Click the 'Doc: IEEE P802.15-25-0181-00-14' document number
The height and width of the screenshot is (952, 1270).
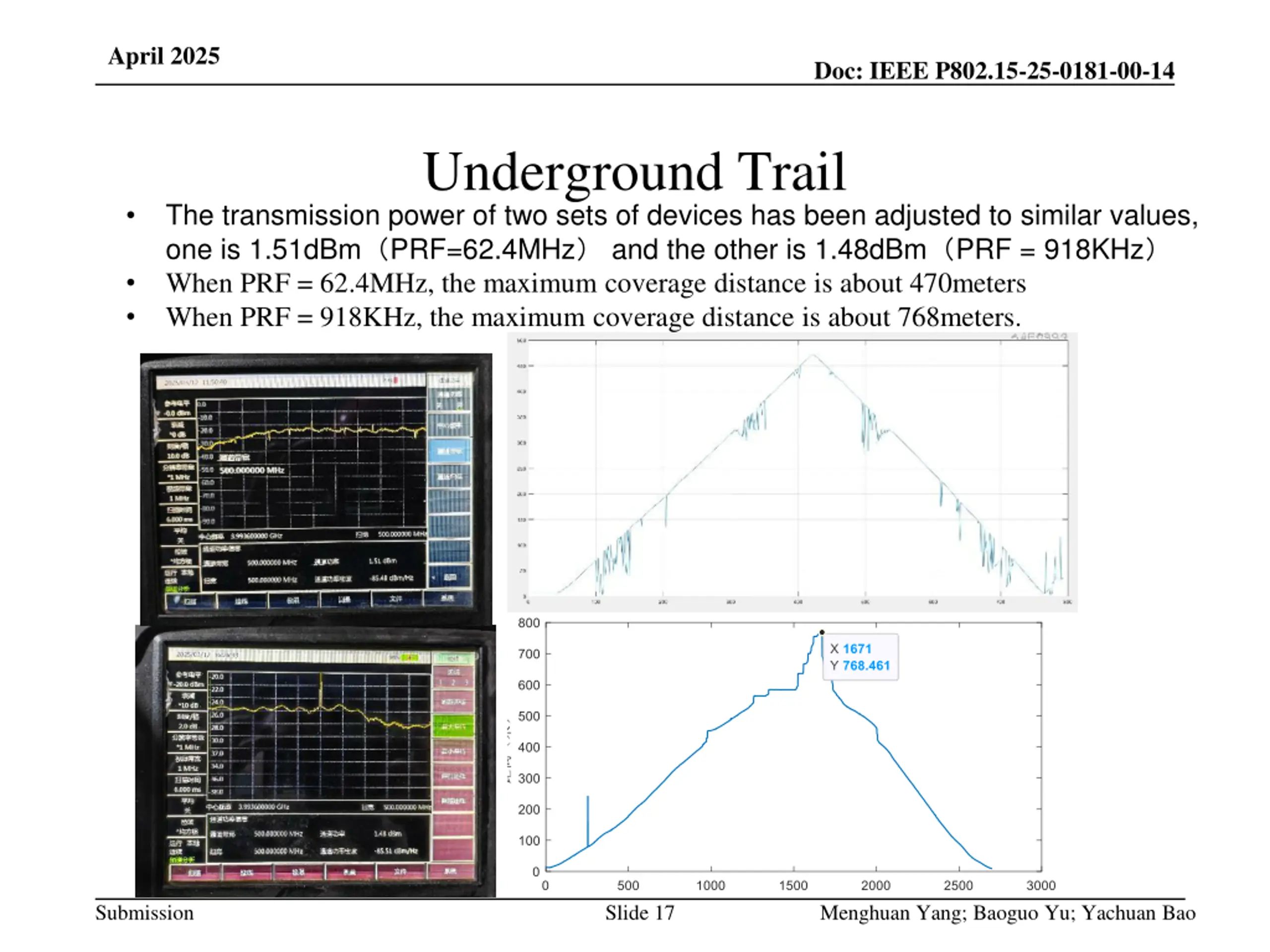(x=994, y=71)
